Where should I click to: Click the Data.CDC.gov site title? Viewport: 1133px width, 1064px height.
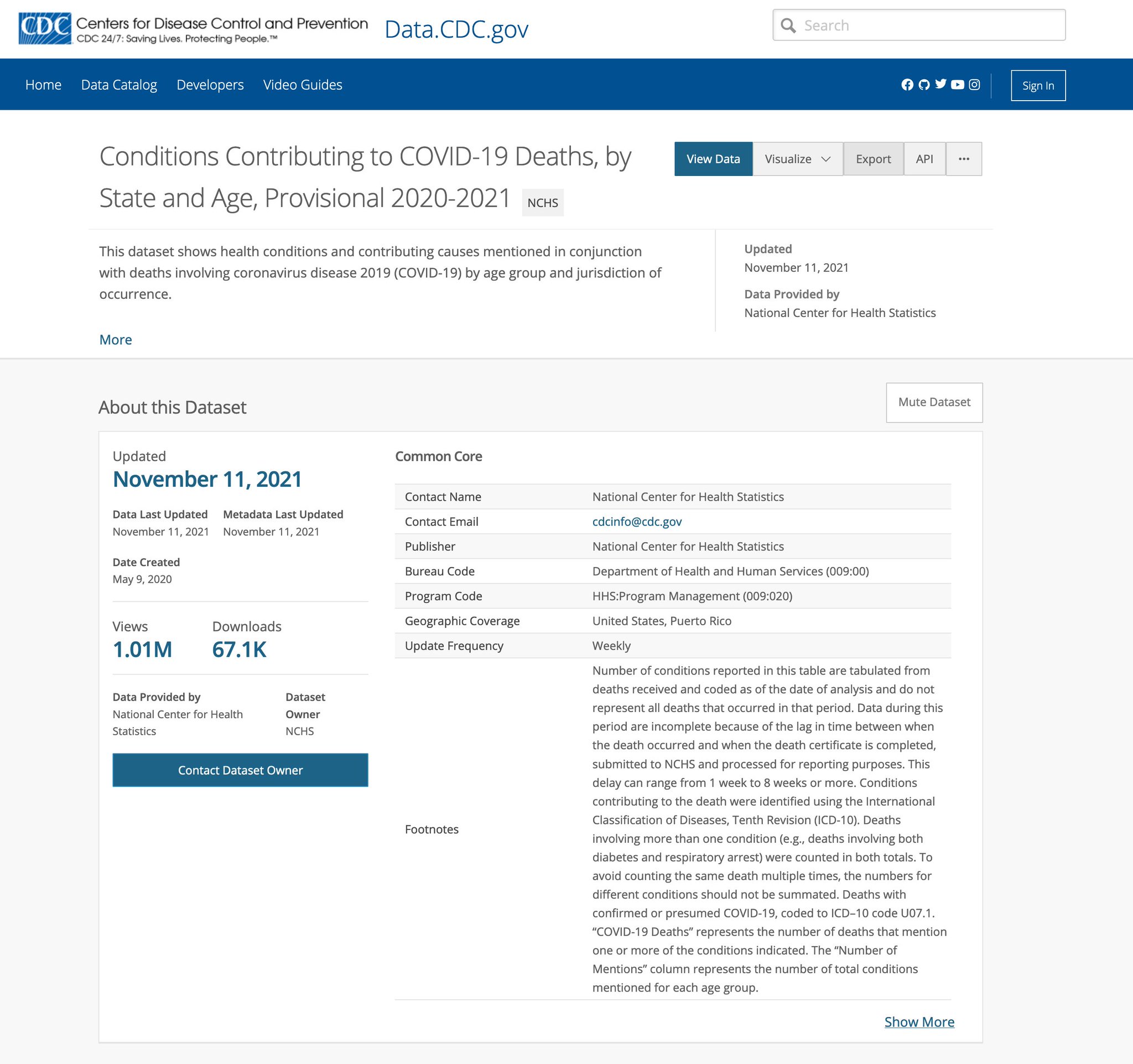pos(456,29)
